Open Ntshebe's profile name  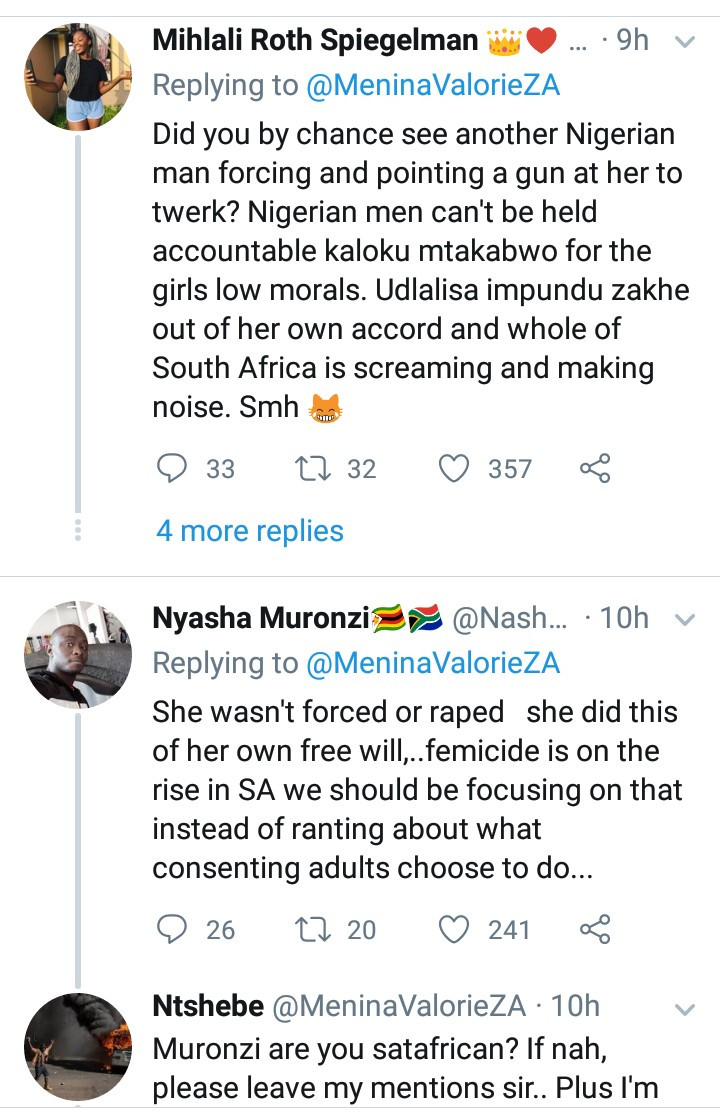(208, 1006)
